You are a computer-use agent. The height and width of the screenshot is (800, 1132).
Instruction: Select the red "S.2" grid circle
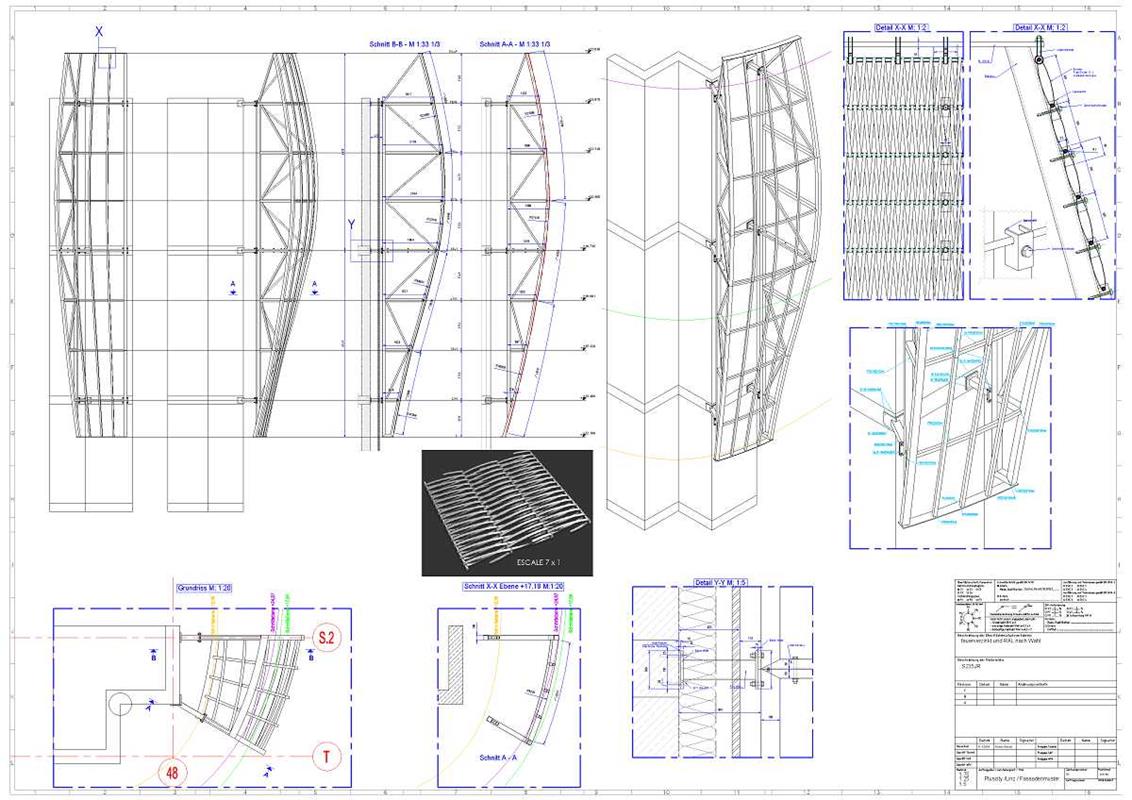325,638
